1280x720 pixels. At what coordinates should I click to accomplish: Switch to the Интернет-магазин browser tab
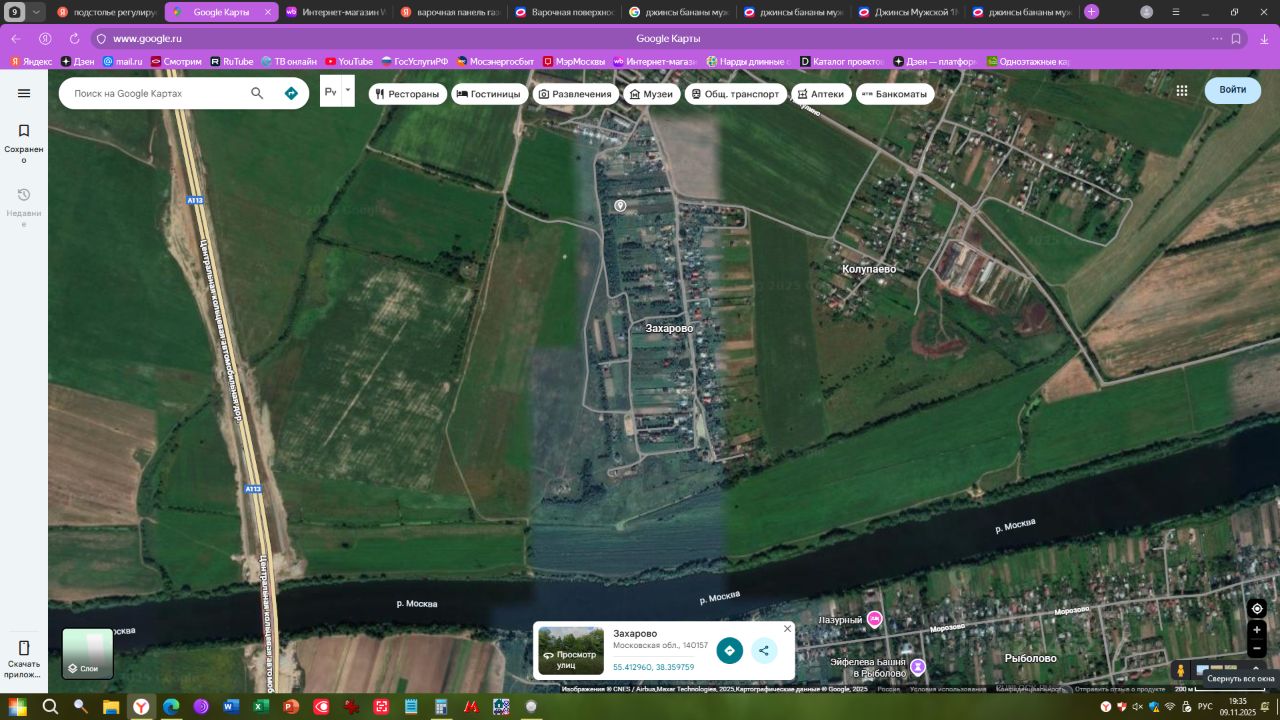pyautogui.click(x=335, y=12)
